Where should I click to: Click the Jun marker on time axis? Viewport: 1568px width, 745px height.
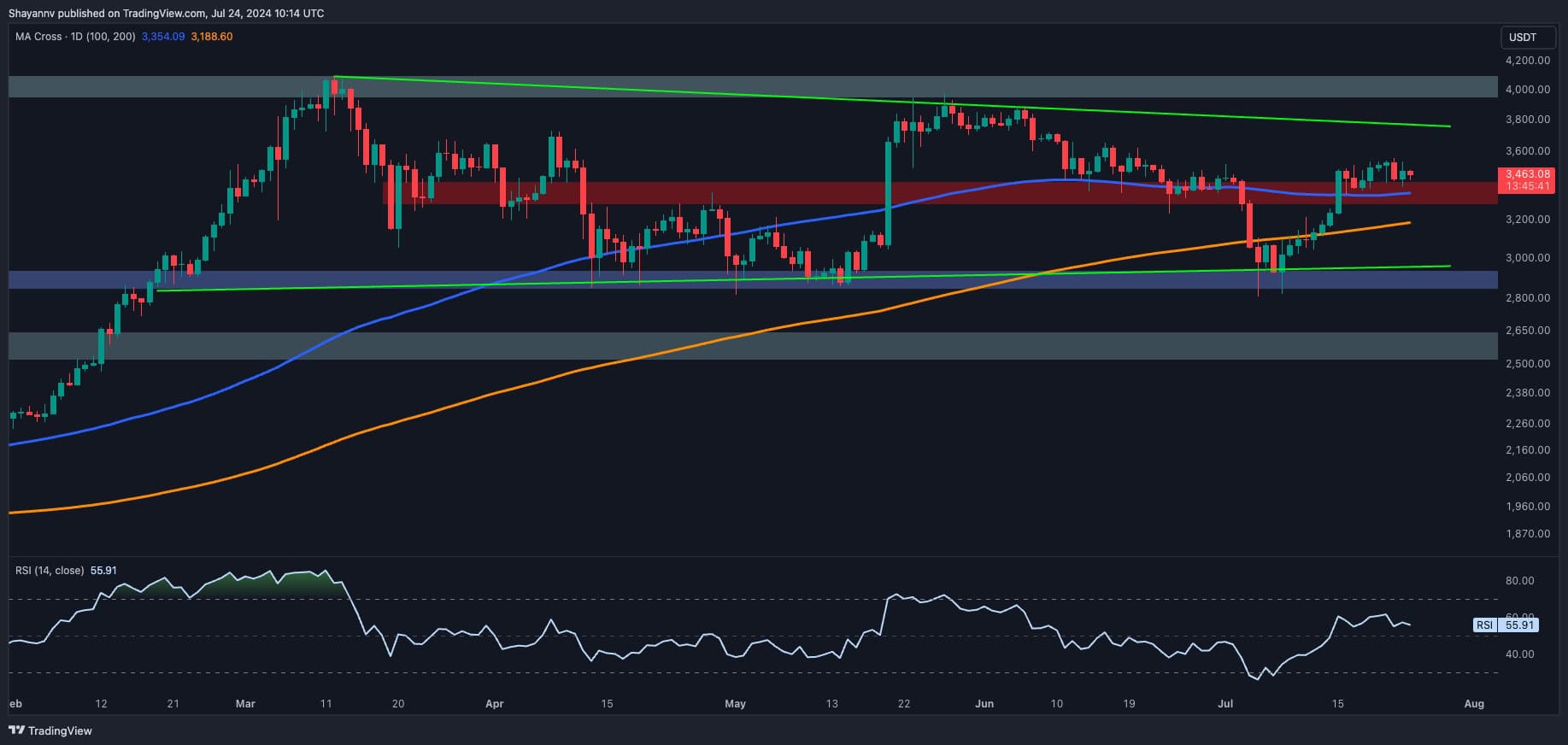(x=984, y=704)
